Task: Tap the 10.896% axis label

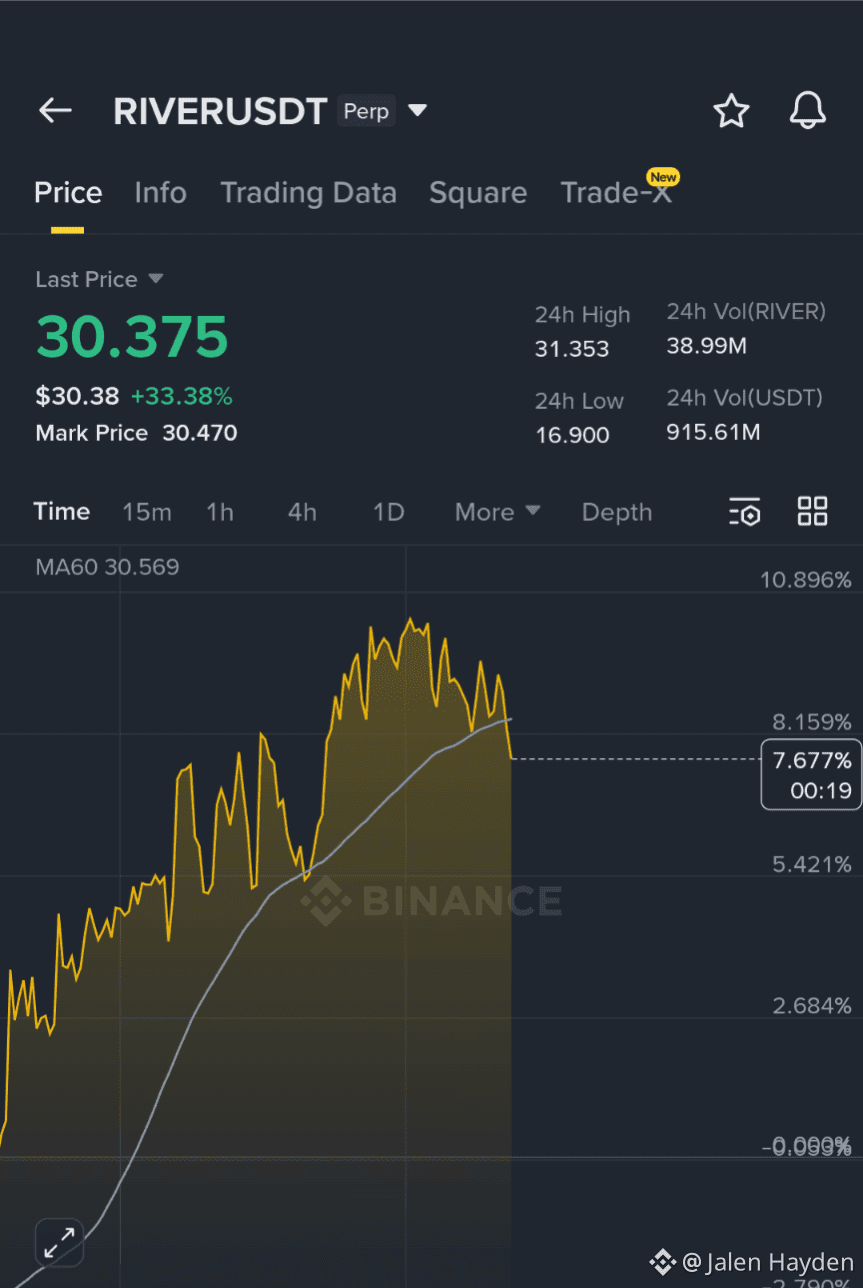Action: click(805, 579)
